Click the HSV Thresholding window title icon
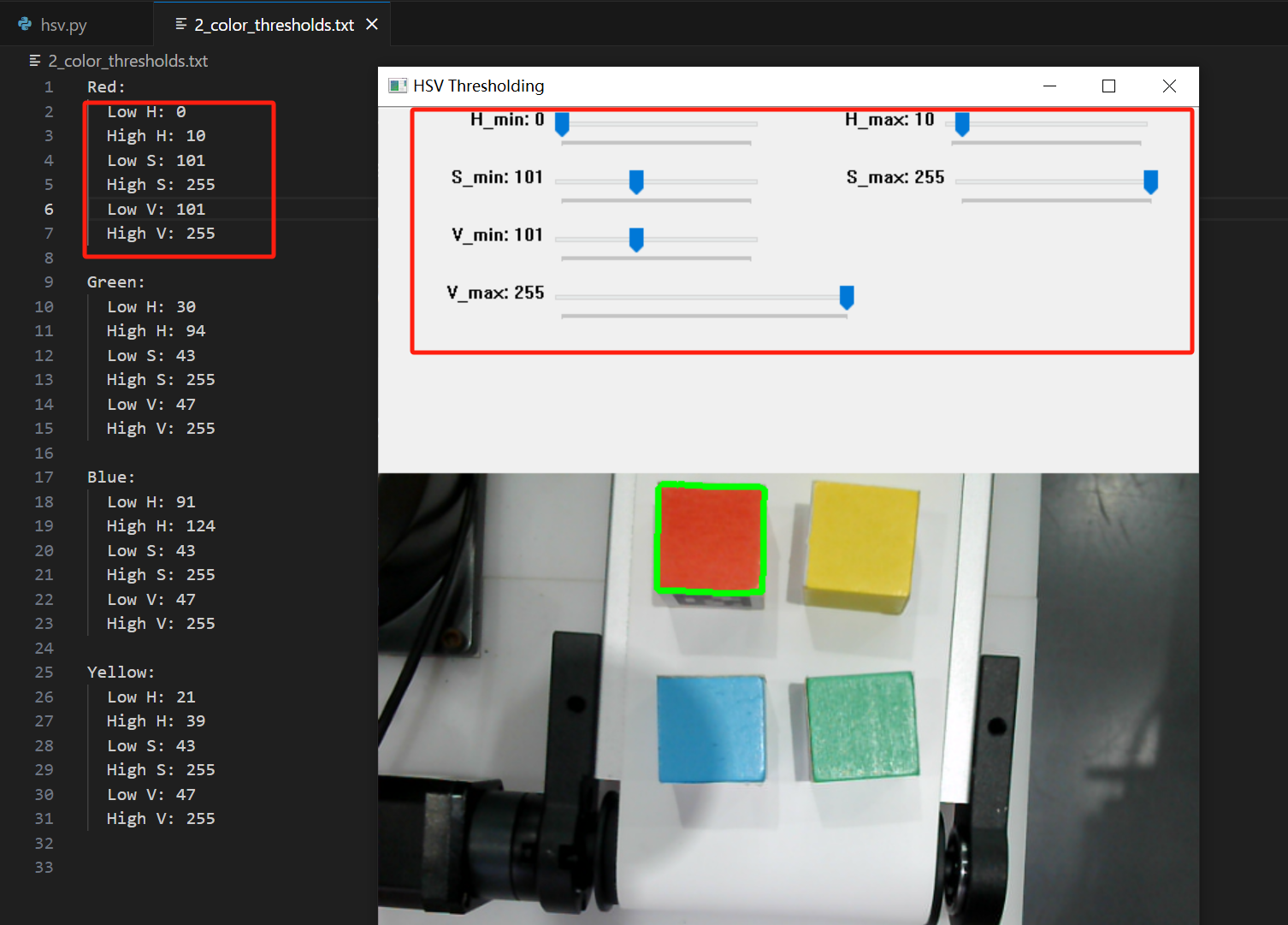 pyautogui.click(x=398, y=86)
